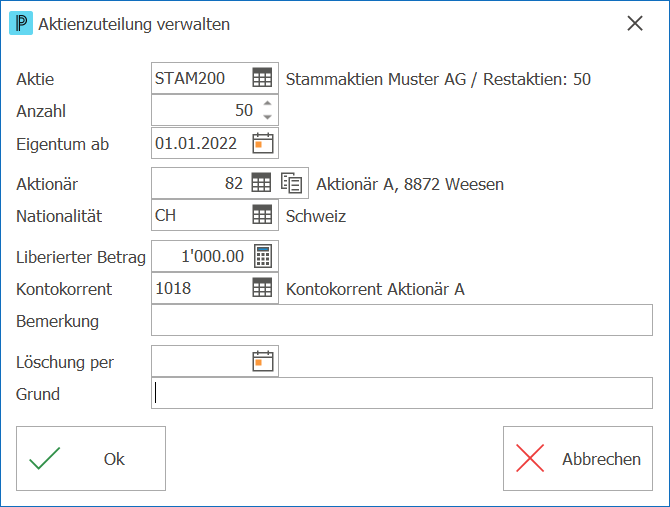The image size is (670, 507).
Task: Increase Anzahl with the up arrow
Action: (267, 103)
